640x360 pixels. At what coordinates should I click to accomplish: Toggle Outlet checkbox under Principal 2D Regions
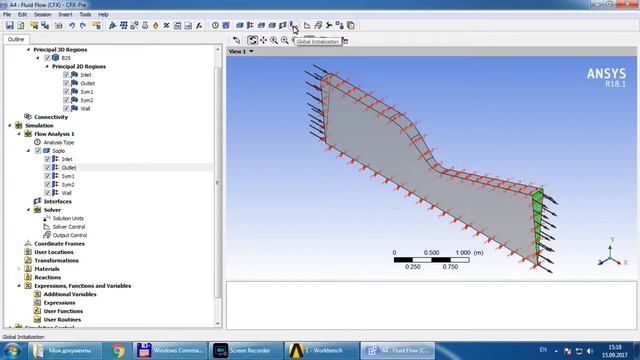[x=66, y=83]
